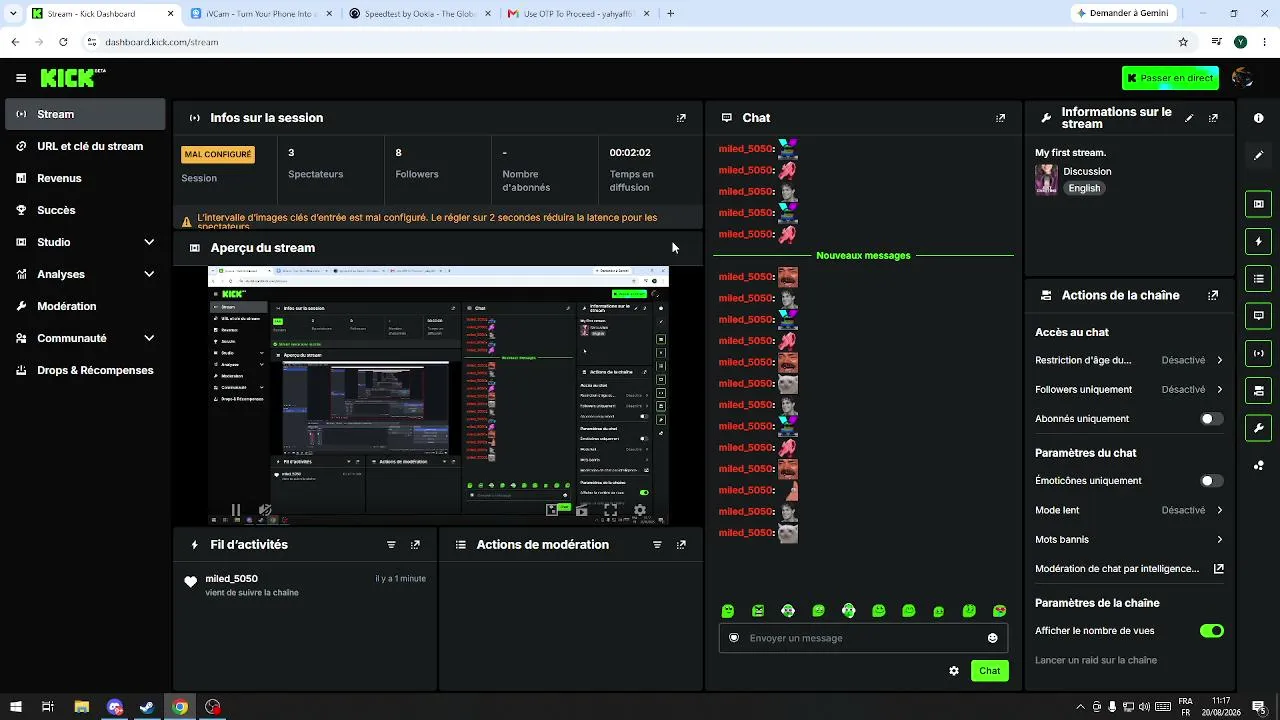Open Followers uniquement settings

(1129, 389)
